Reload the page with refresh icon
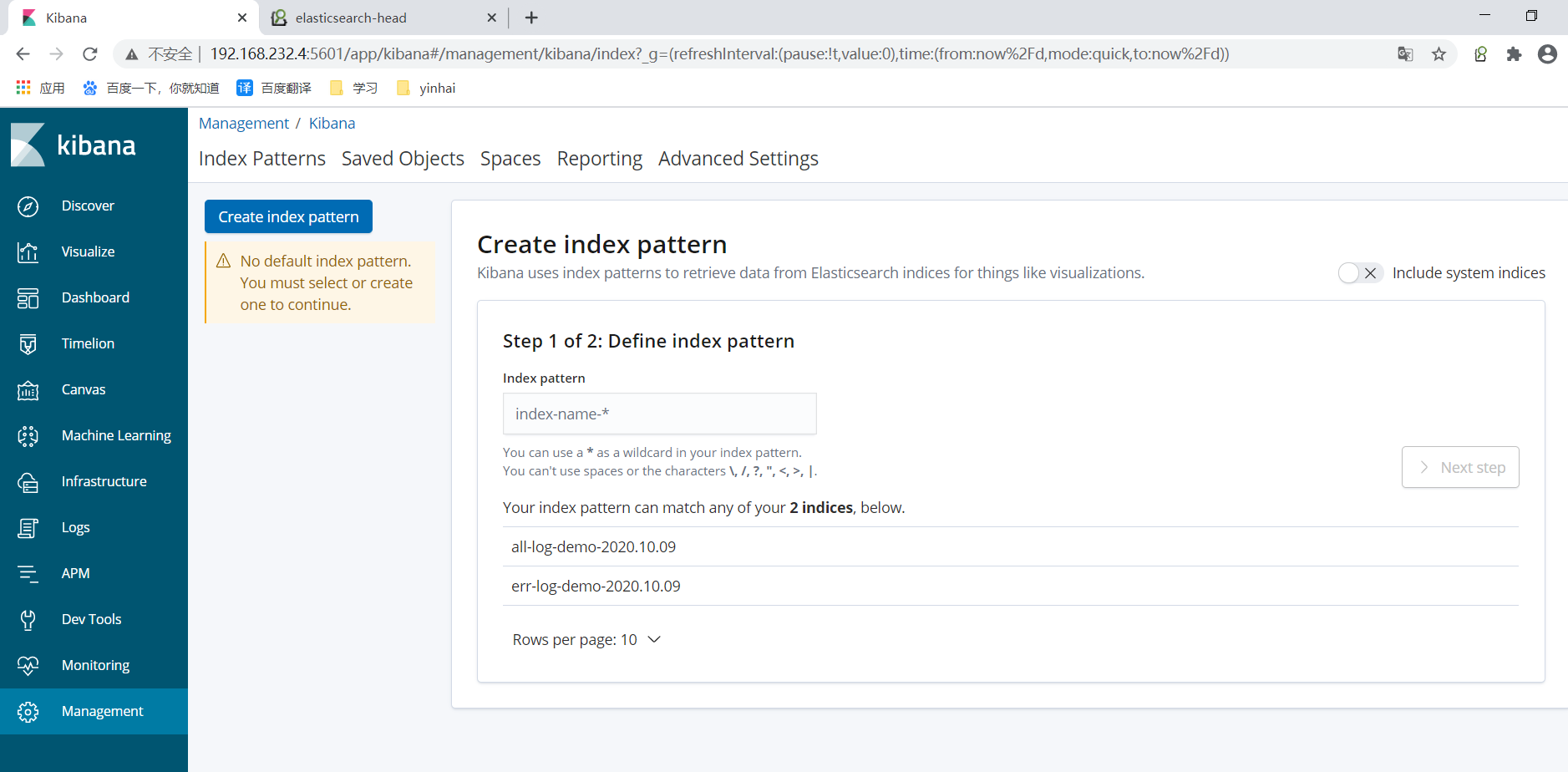The height and width of the screenshot is (772, 1568). tap(90, 54)
